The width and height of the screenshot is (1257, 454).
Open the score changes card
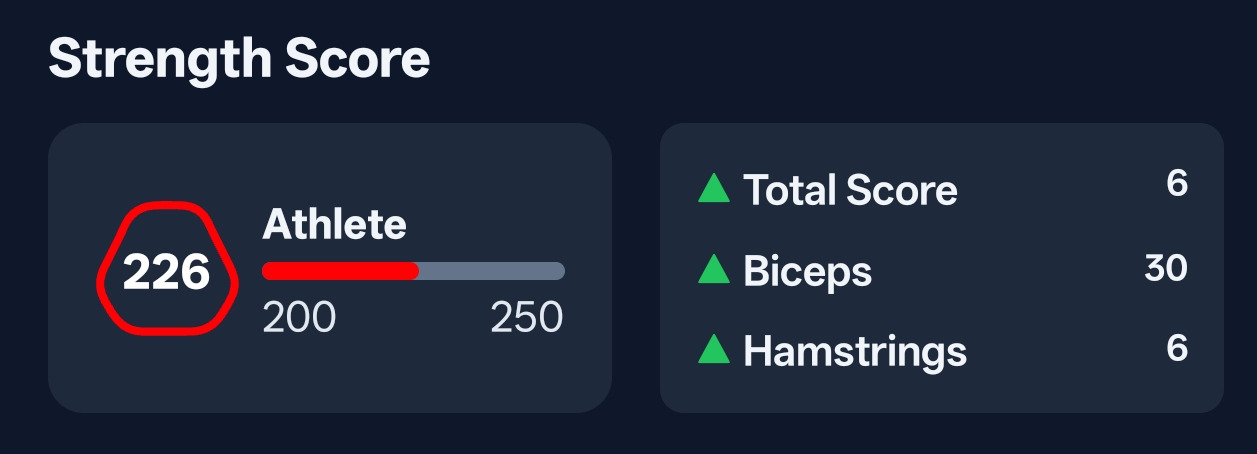(x=942, y=268)
